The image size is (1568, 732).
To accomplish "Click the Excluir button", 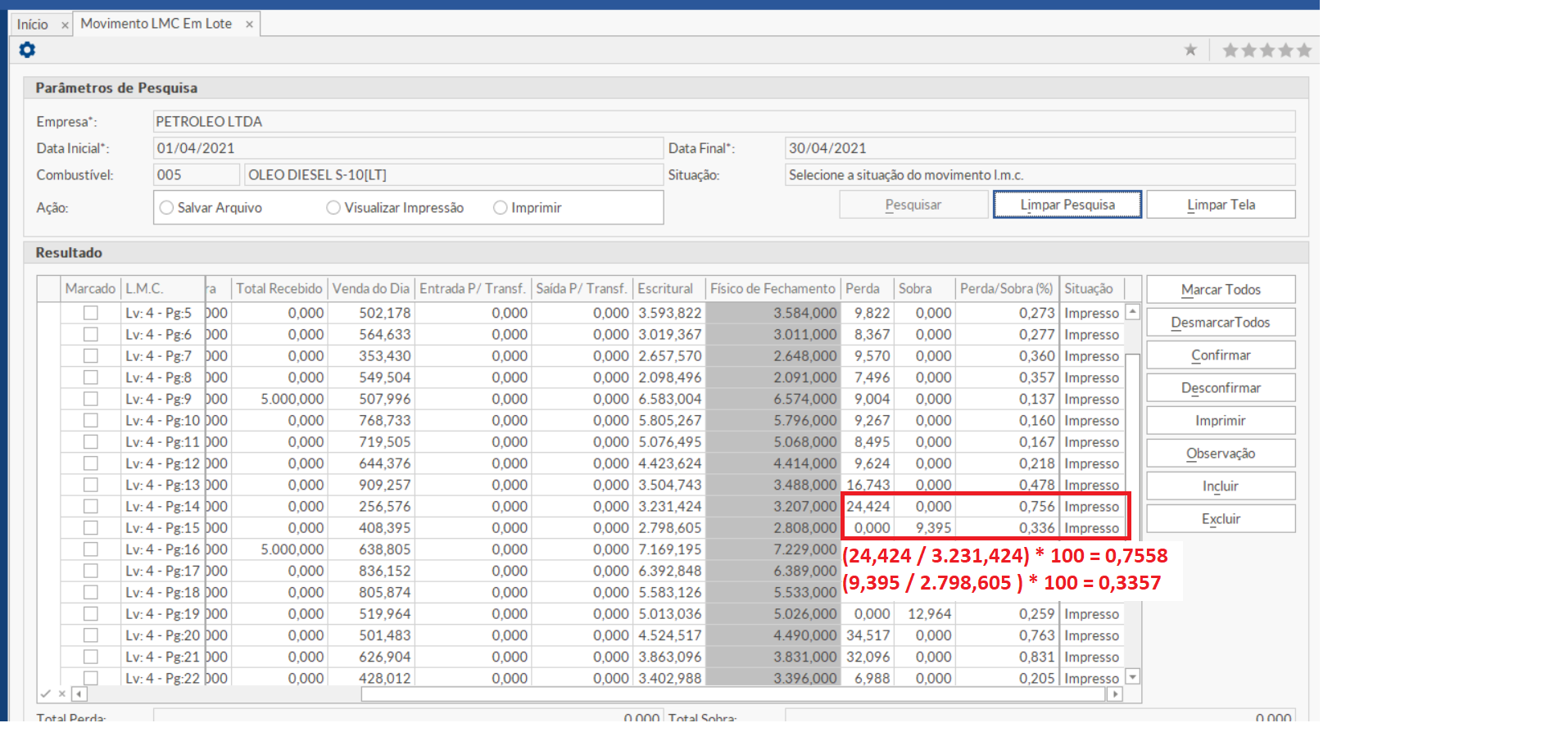I will click(1221, 519).
